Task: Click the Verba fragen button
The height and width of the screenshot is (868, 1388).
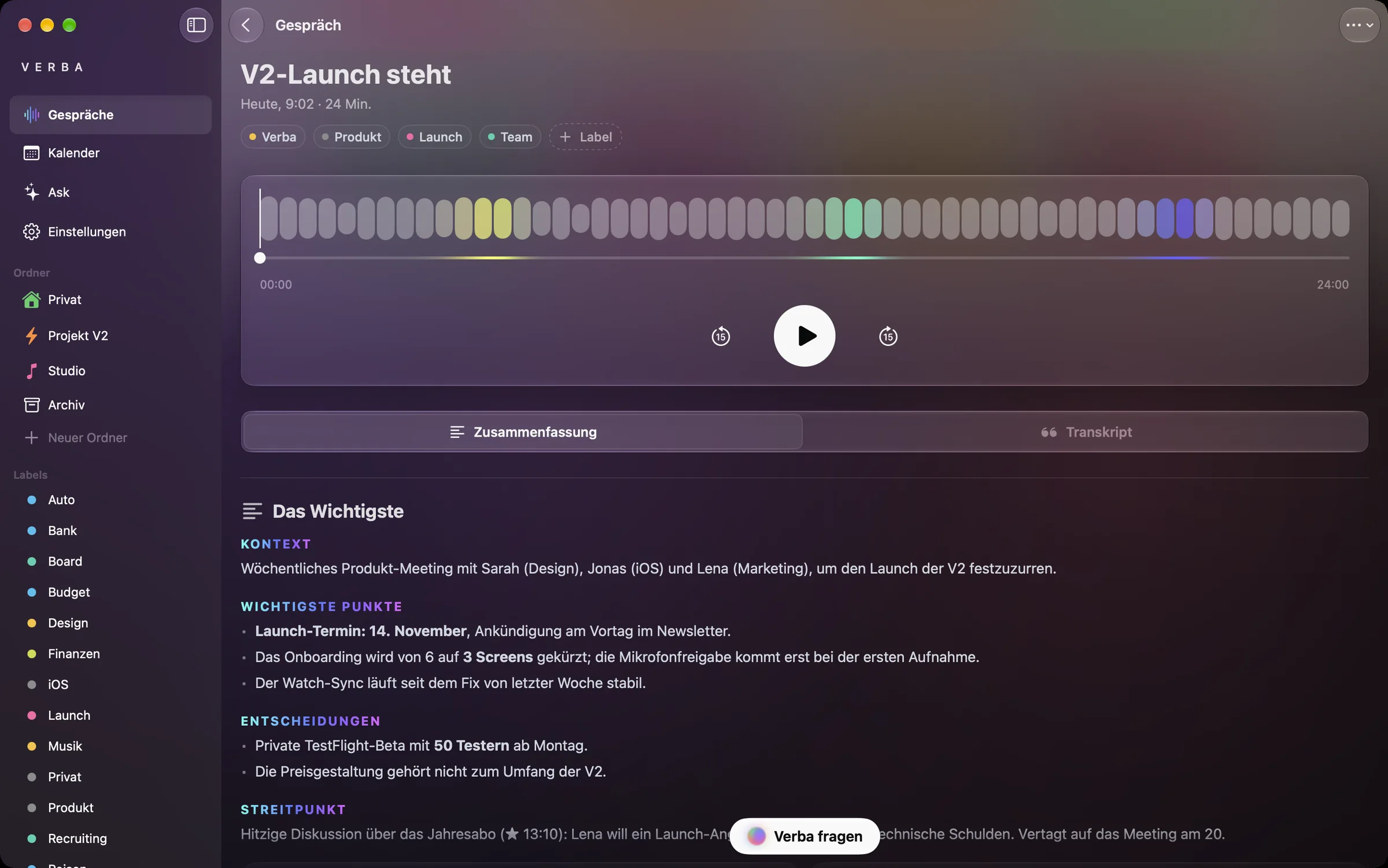Action: click(804, 836)
